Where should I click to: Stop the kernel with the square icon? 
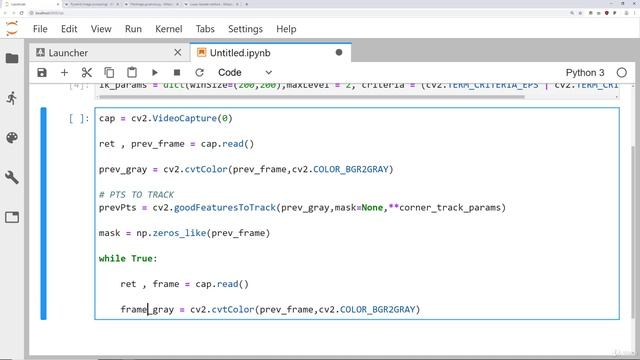click(x=177, y=73)
